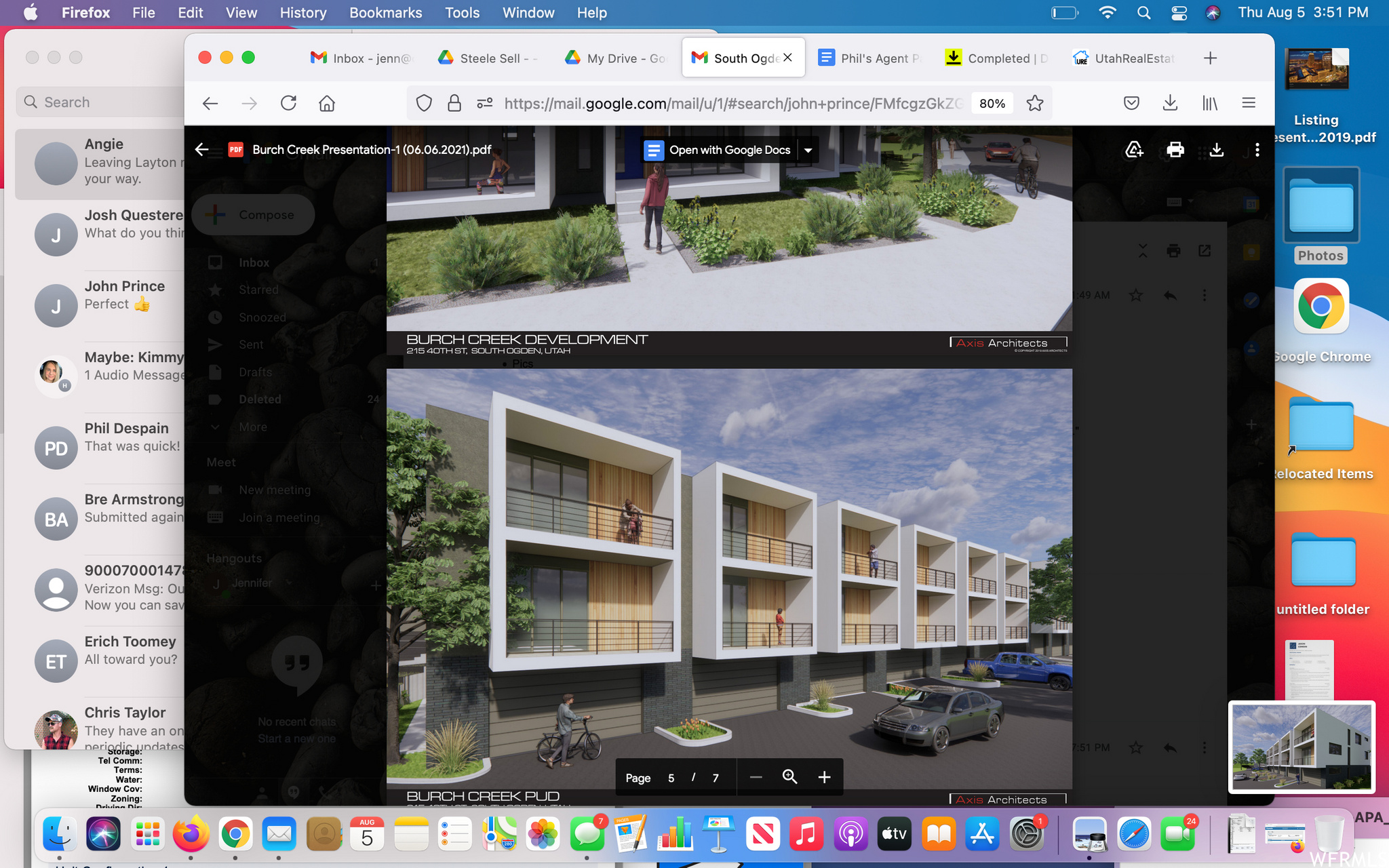Click the Compose button in Gmail
The width and height of the screenshot is (1389, 868).
click(252, 214)
